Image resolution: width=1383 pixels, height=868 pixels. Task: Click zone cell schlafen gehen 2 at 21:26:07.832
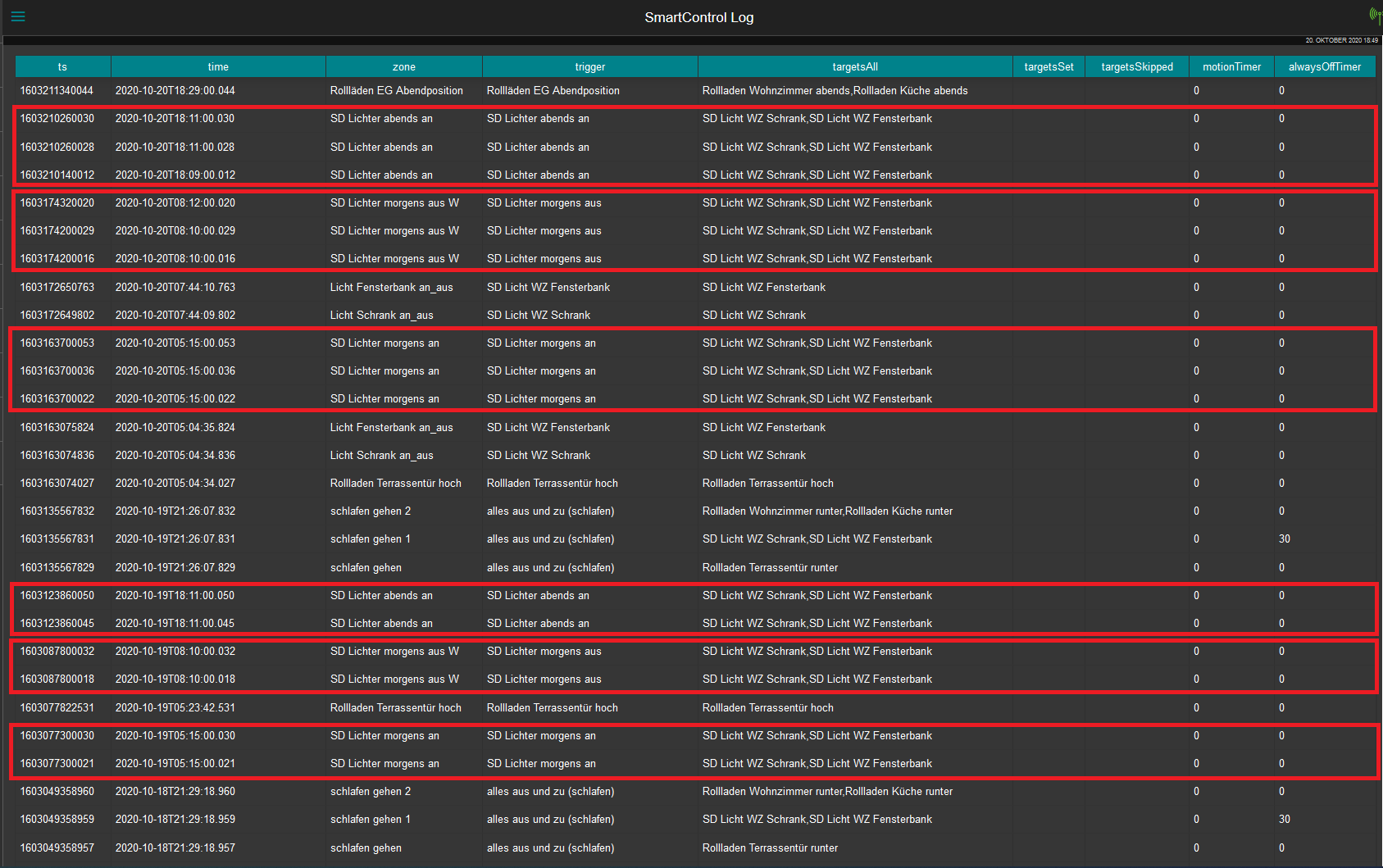pyautogui.click(x=370, y=511)
